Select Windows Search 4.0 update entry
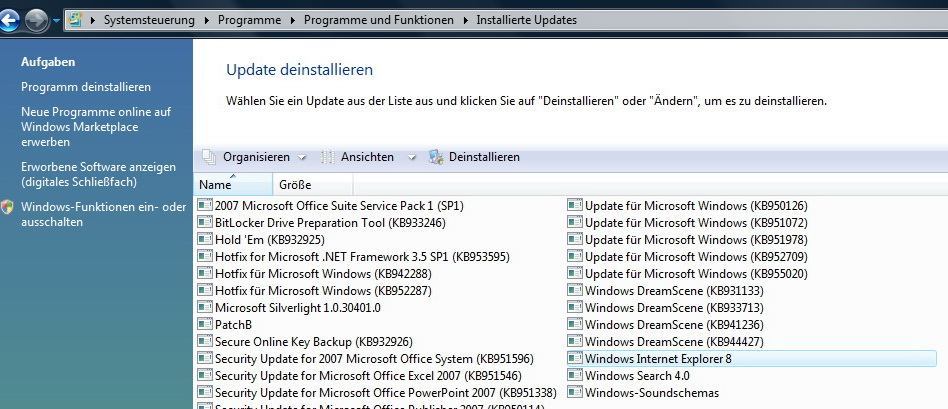948x409 pixels. [x=637, y=376]
